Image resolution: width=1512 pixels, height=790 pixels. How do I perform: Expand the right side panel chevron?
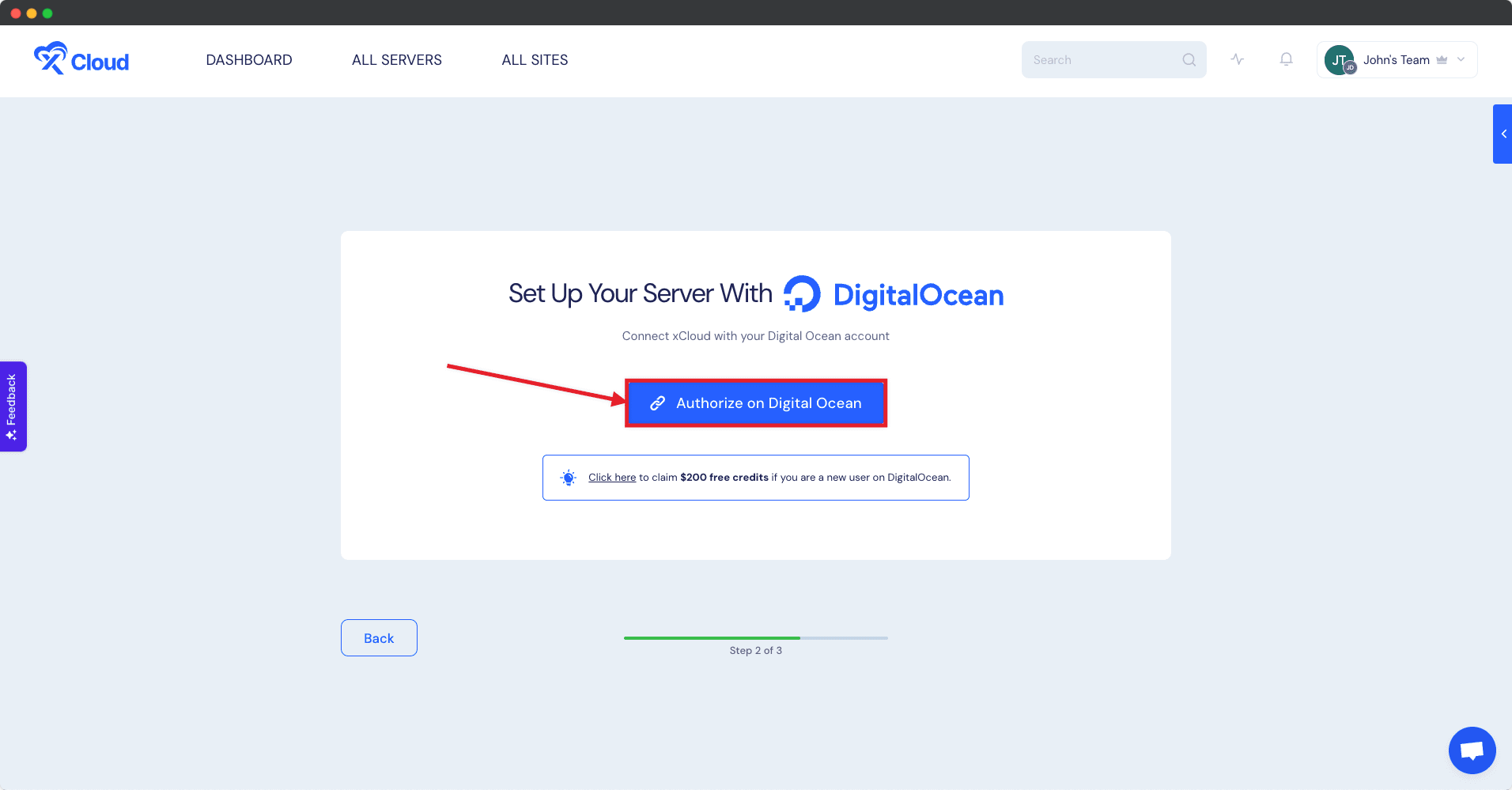point(1503,134)
